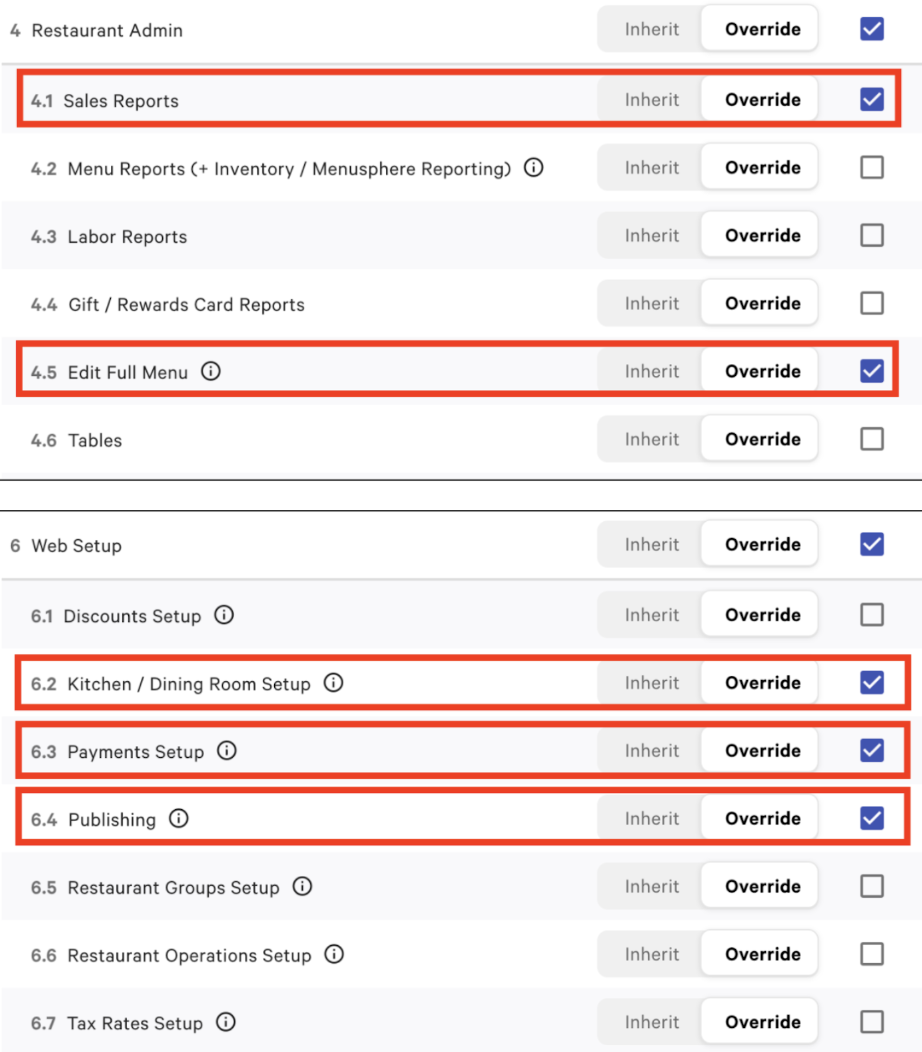Select Override for Gift / Rewards Card Reports
This screenshot has height=1052, width=922.
coord(762,303)
